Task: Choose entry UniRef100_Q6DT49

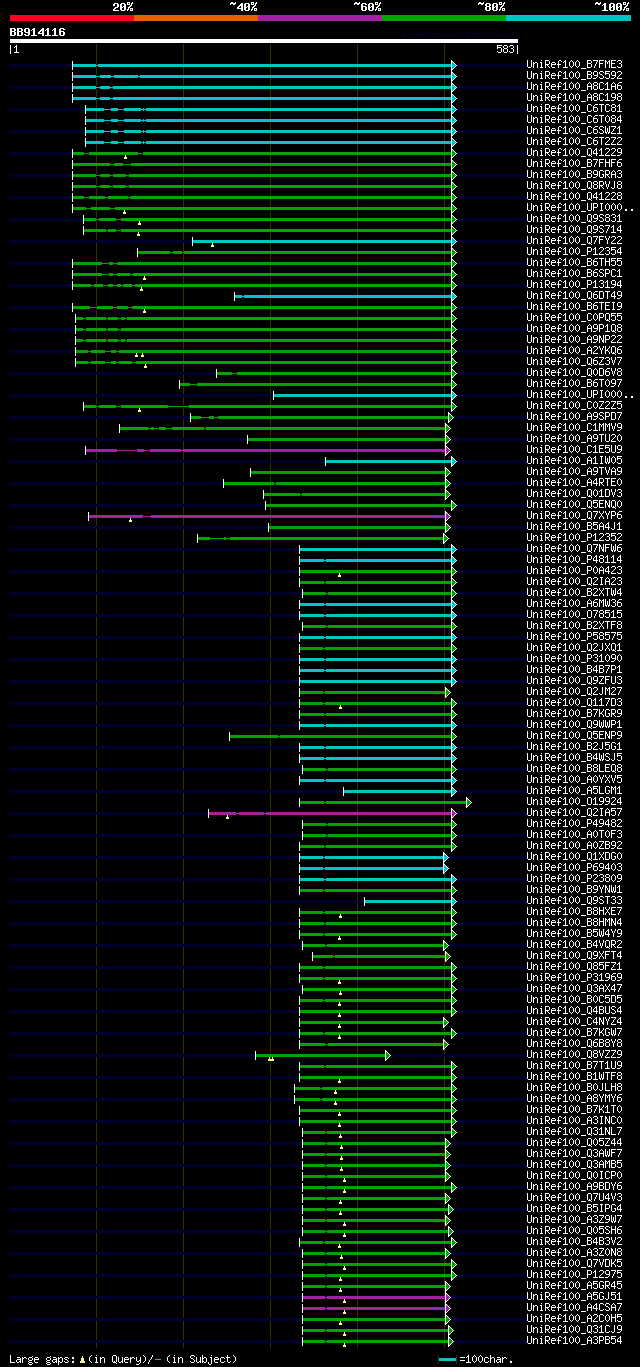Action: 574,296
